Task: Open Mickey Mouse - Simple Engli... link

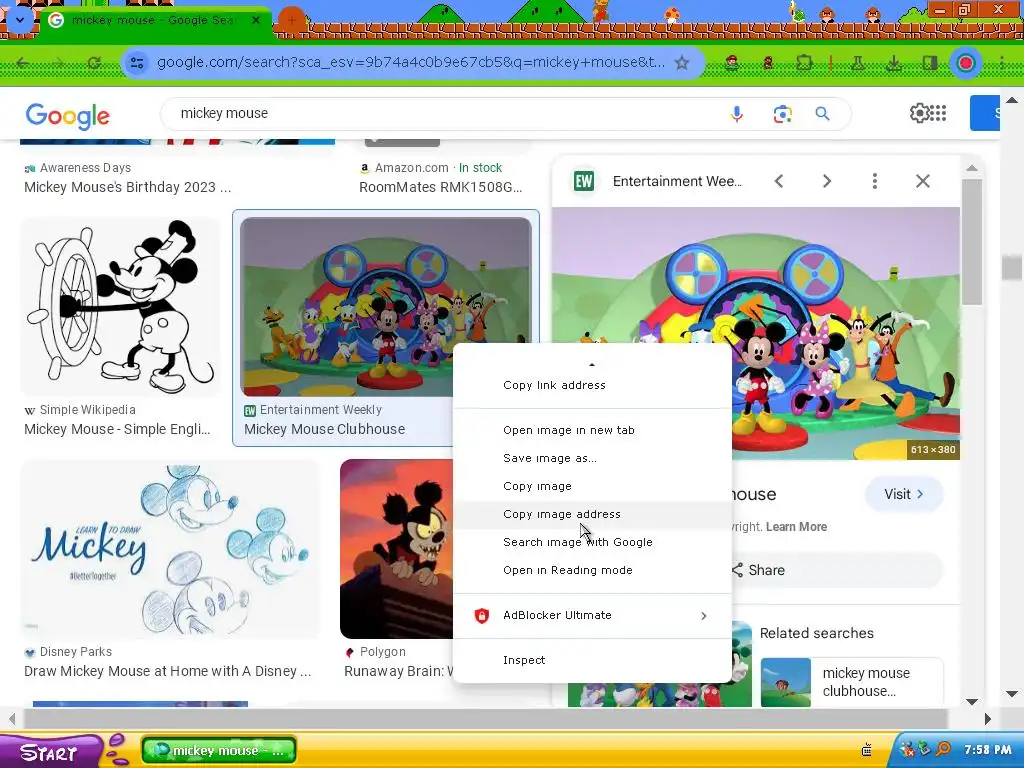Action: [x=118, y=429]
